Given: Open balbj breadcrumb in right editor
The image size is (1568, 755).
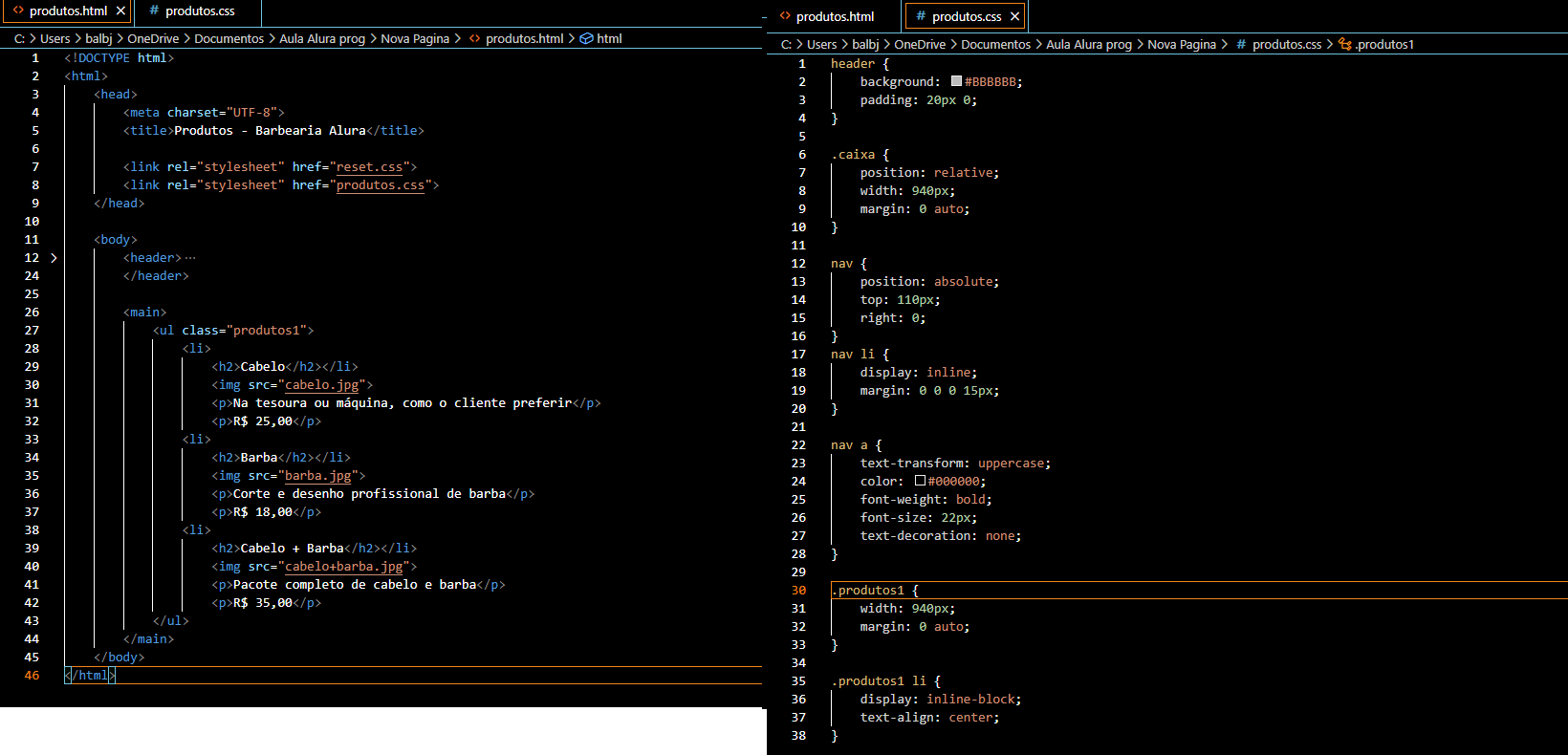Looking at the screenshot, I should pos(865,44).
